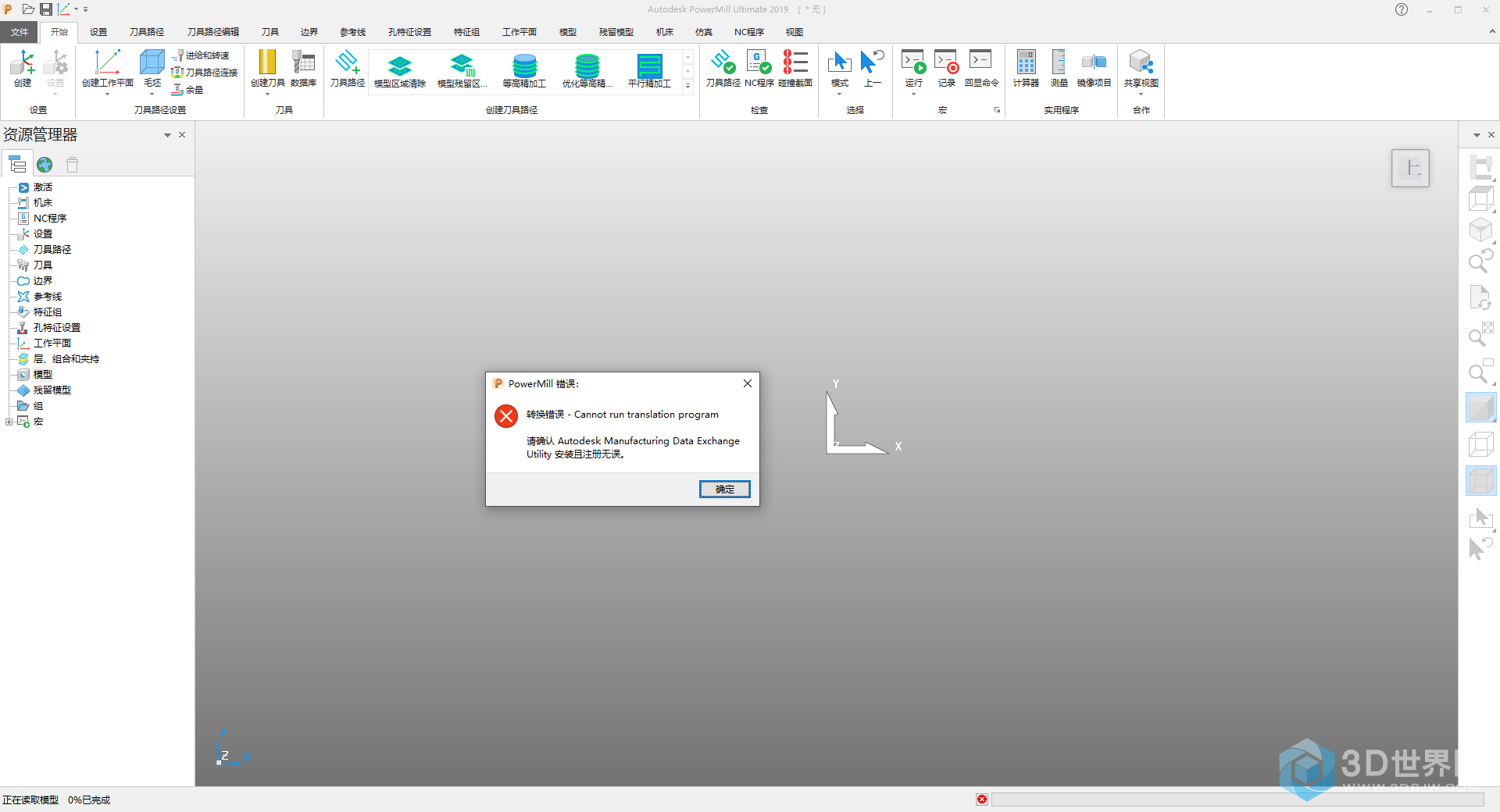Select the 平行精加工 strategy
This screenshot has width=1500, height=812.
(x=649, y=71)
